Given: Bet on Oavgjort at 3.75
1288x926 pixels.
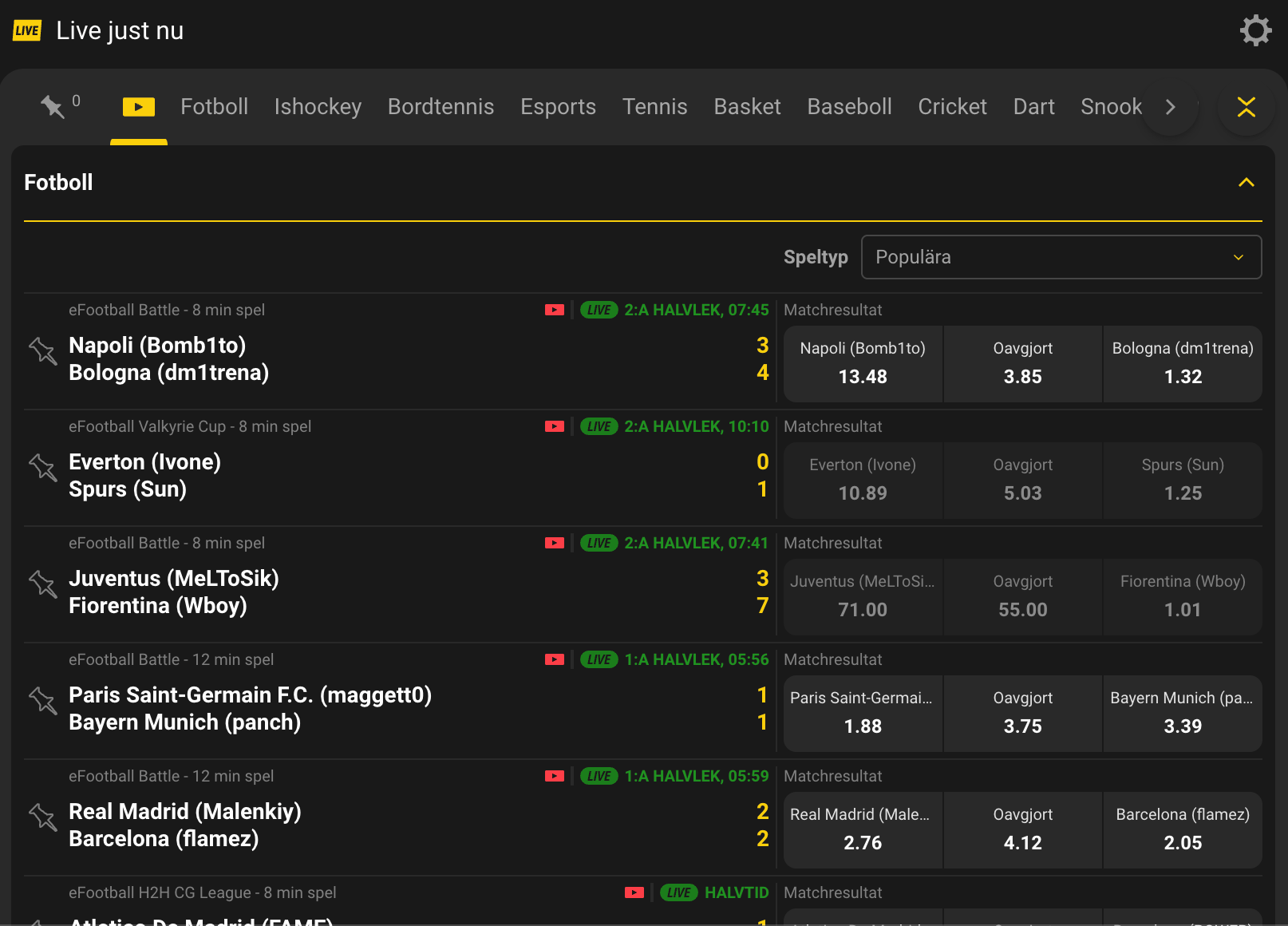Looking at the screenshot, I should (x=1023, y=713).
